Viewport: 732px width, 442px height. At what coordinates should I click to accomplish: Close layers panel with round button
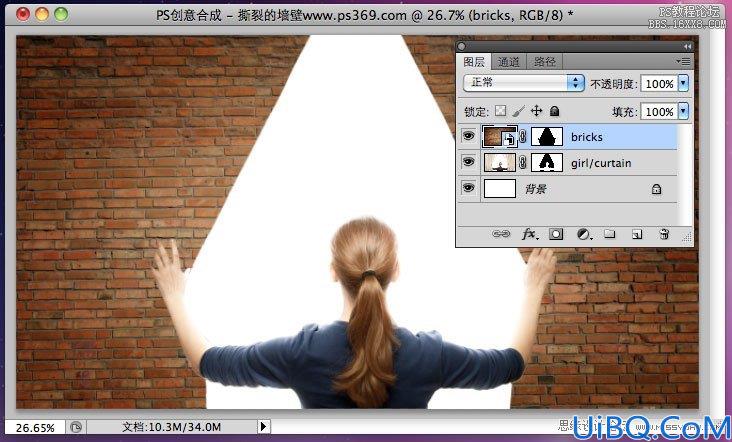[x=462, y=46]
